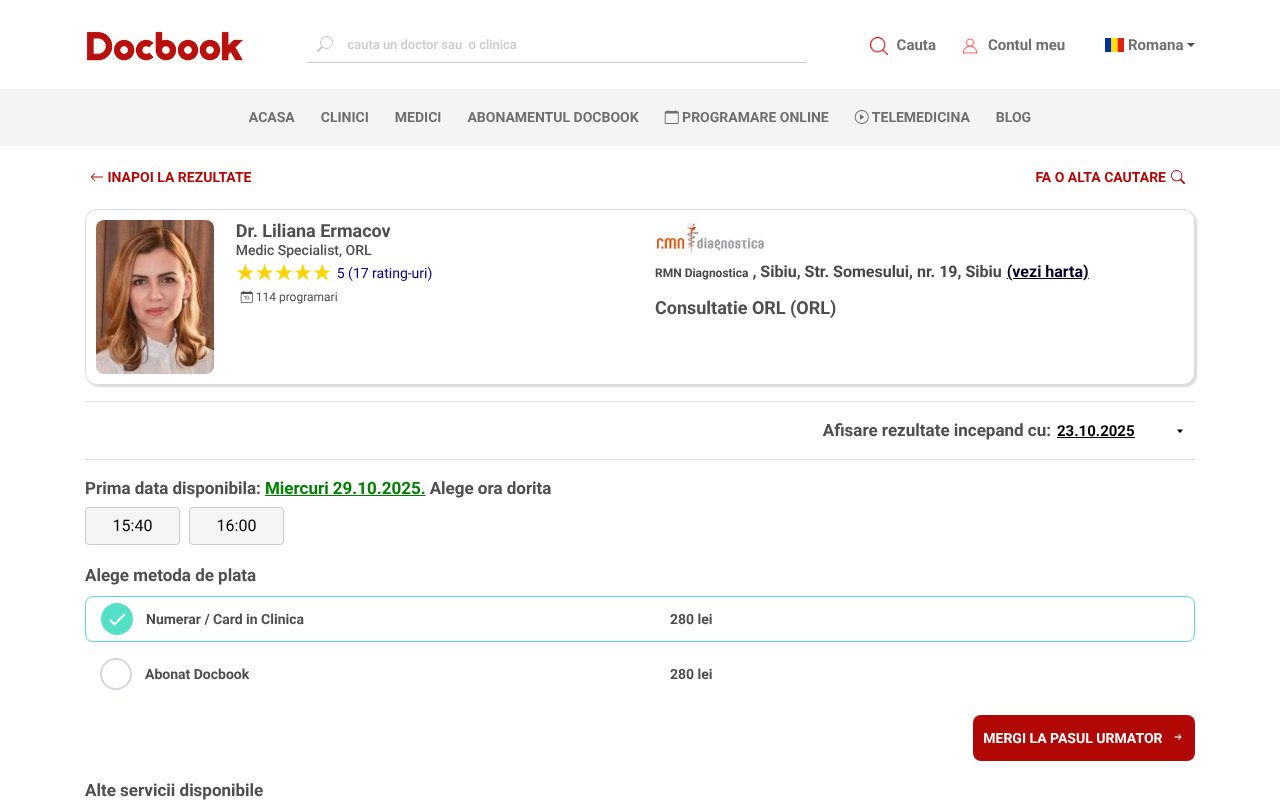Viewport: 1280px width, 800px height.
Task: Select Numerar / Card in Clinica payment
Action: [x=117, y=619]
